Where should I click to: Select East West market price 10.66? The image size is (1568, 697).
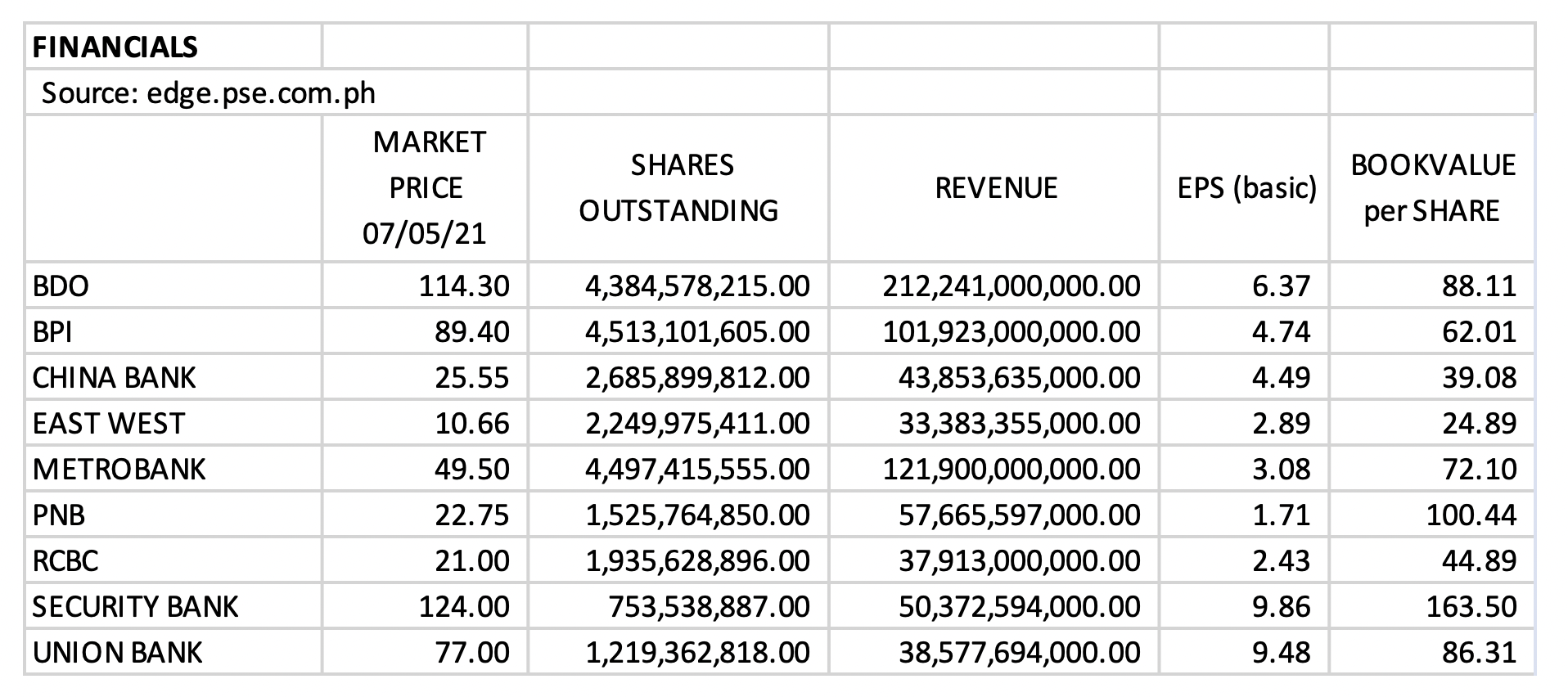click(426, 423)
